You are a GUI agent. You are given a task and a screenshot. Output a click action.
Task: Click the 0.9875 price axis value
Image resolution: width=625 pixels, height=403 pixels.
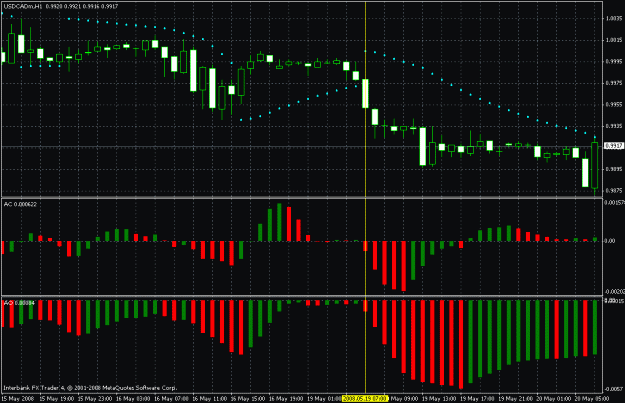(x=614, y=191)
